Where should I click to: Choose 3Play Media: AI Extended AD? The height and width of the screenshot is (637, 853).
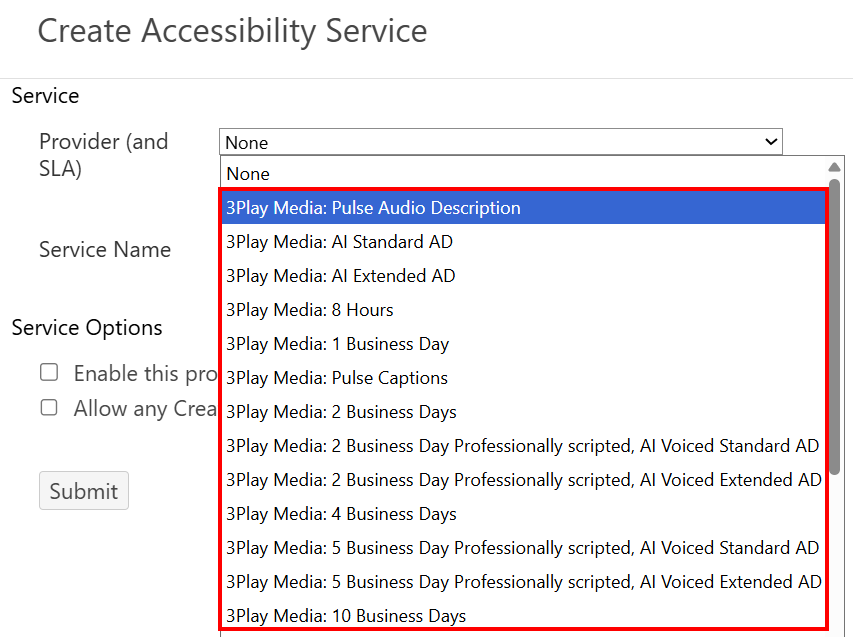[x=523, y=275]
